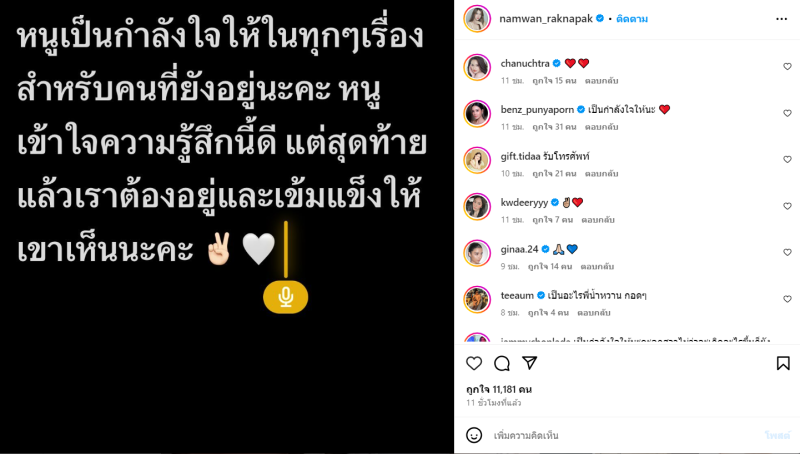Share the post via paper plane icon

click(x=530, y=363)
